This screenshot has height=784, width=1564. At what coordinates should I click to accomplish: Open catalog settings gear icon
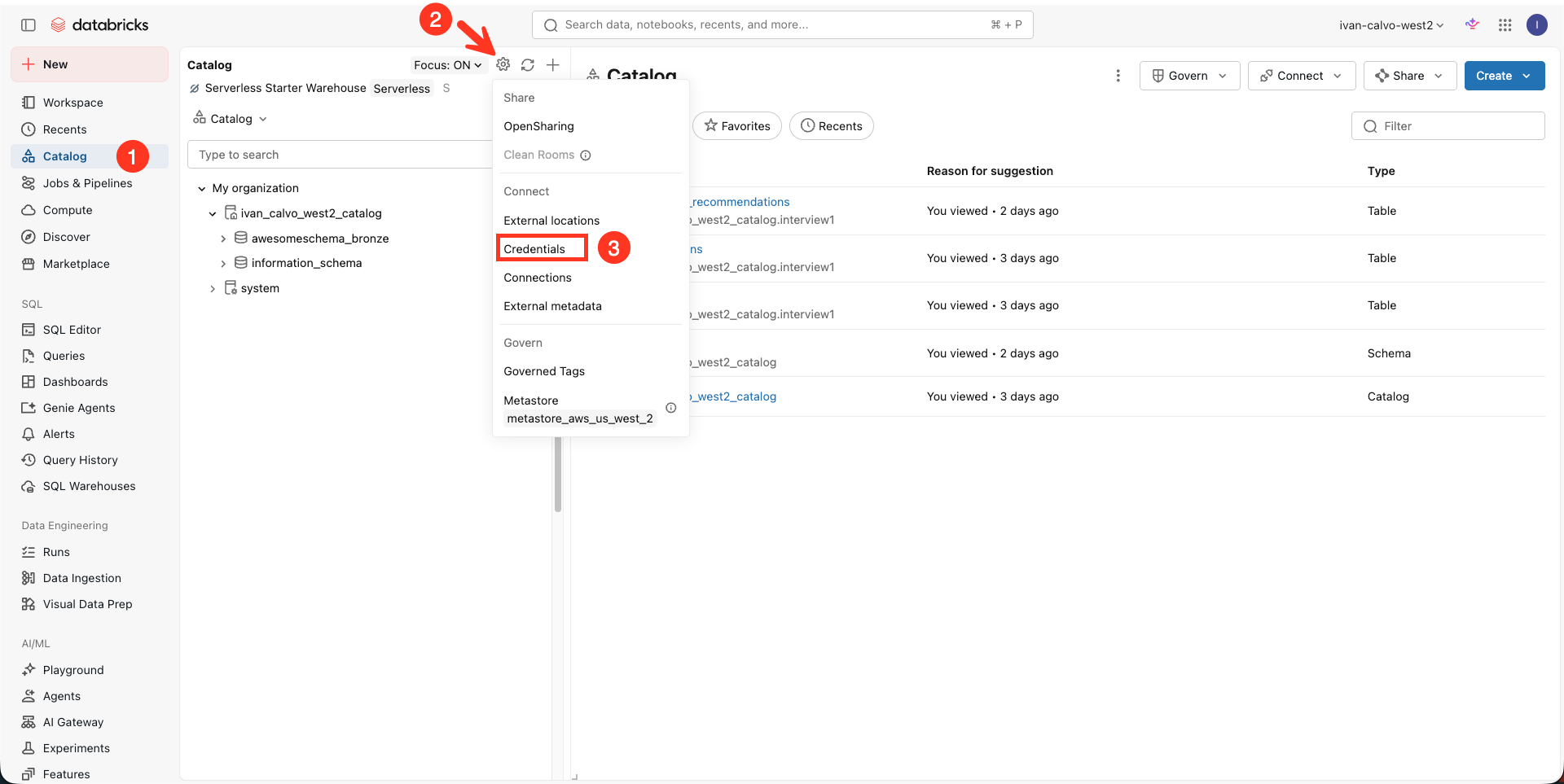click(503, 64)
